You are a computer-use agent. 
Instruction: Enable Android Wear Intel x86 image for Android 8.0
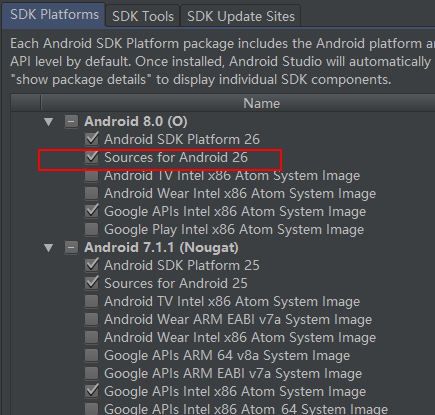pyautogui.click(x=91, y=193)
